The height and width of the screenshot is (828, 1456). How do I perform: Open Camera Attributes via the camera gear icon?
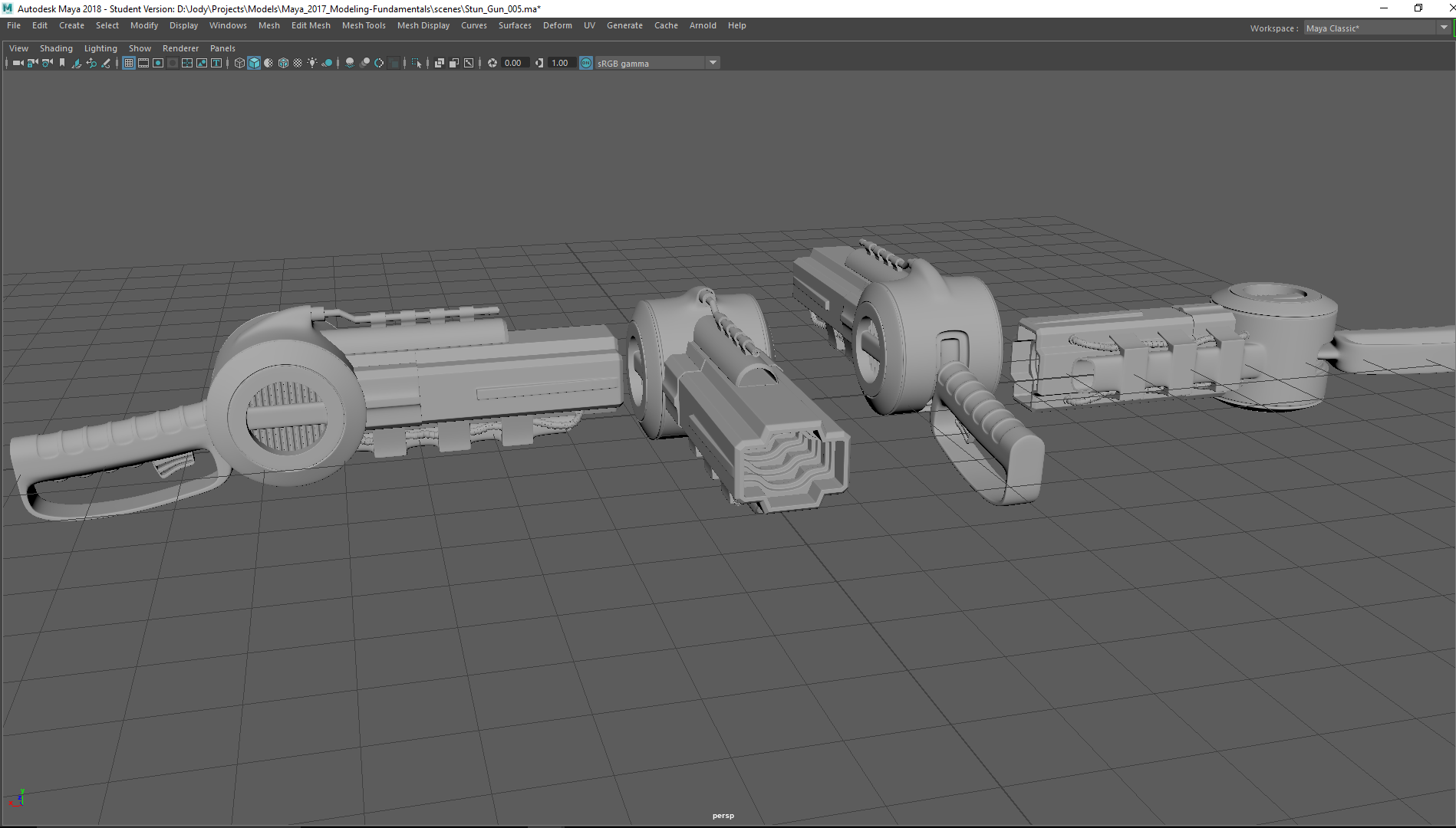(48, 63)
